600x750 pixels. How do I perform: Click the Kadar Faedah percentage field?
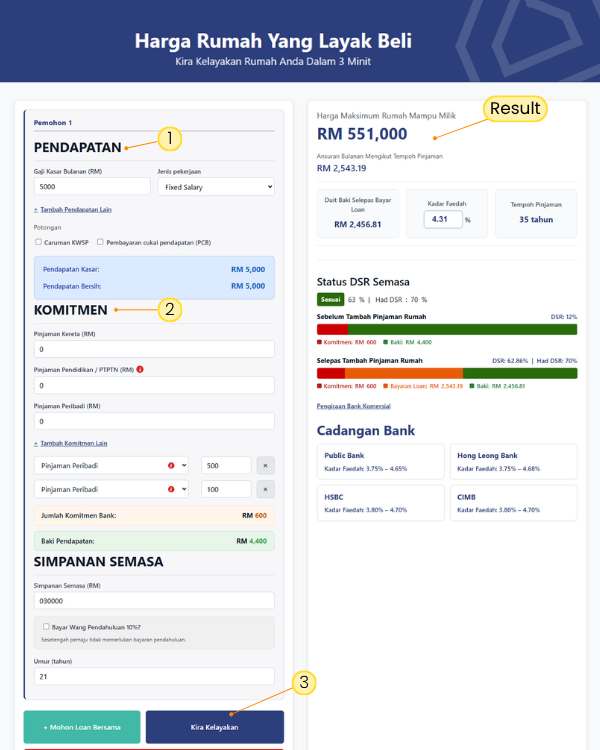[442, 220]
